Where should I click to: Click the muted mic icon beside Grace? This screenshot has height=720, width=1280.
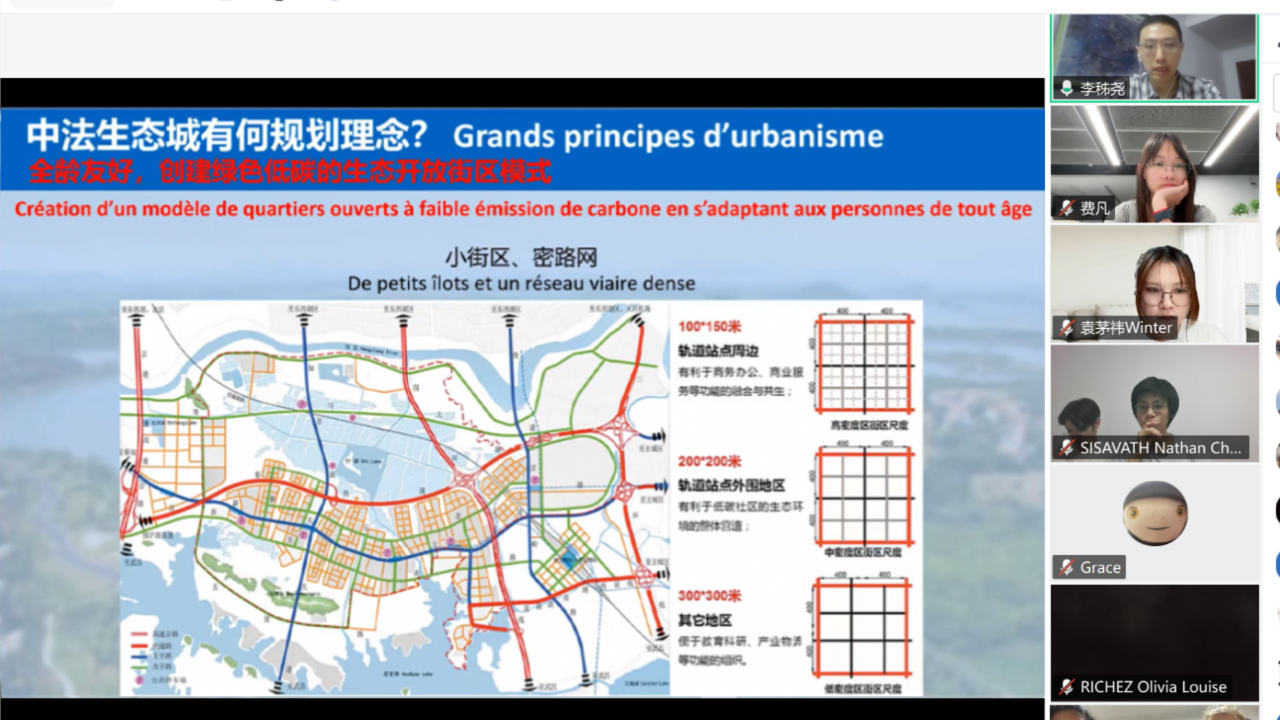tap(1067, 567)
